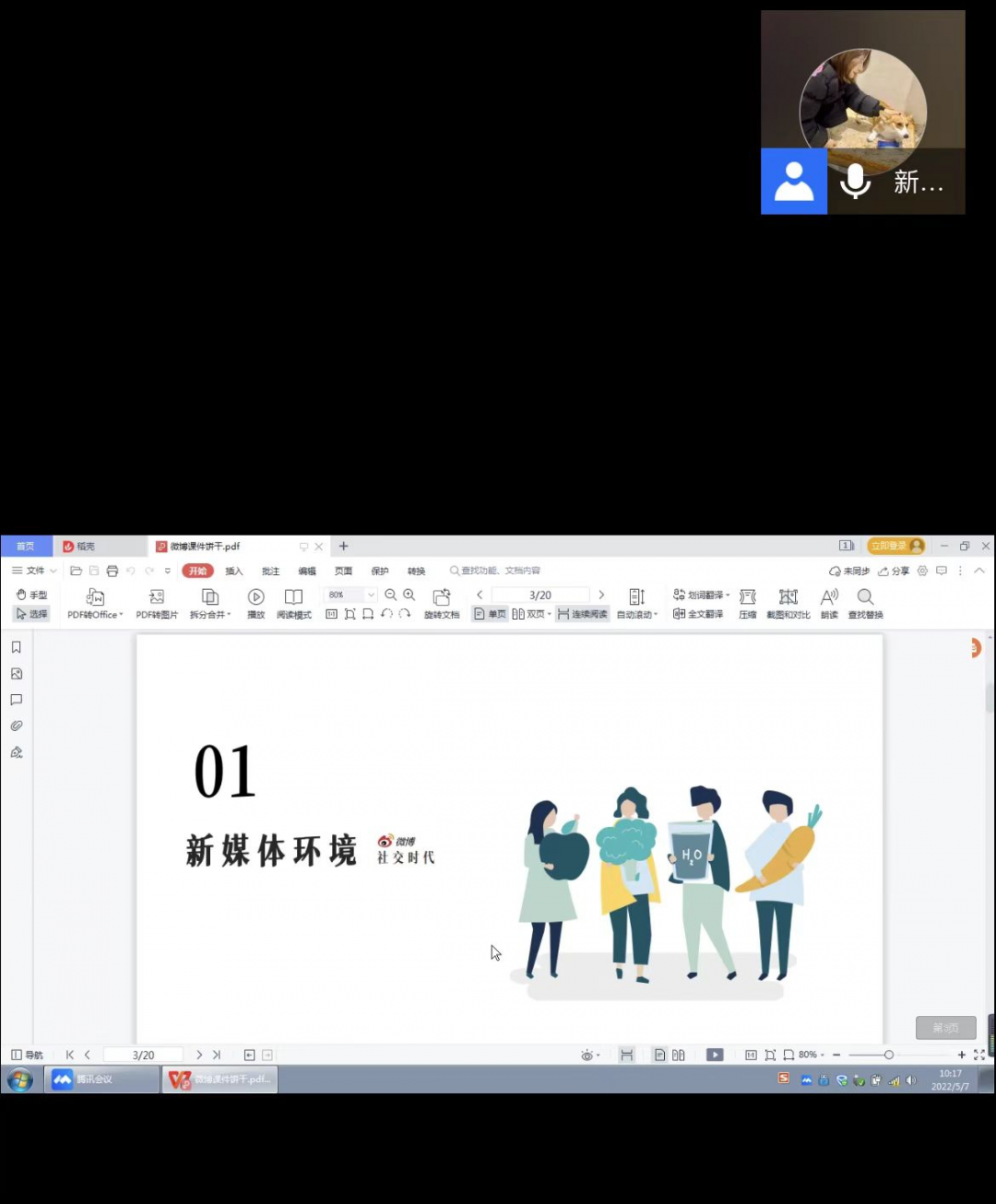Click the 压缩 compress icon
The width and height of the screenshot is (996, 1204).
click(x=748, y=597)
